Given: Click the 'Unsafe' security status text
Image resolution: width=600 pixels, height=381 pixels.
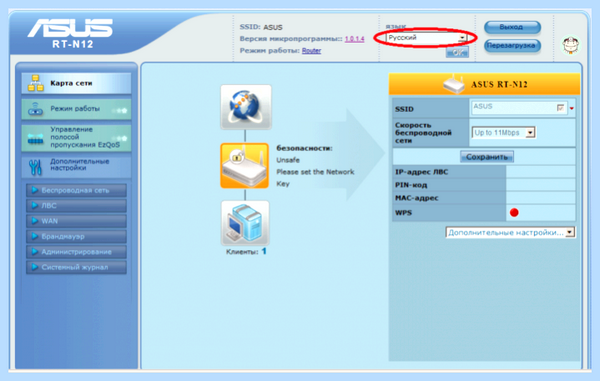Looking at the screenshot, I should click(x=288, y=160).
